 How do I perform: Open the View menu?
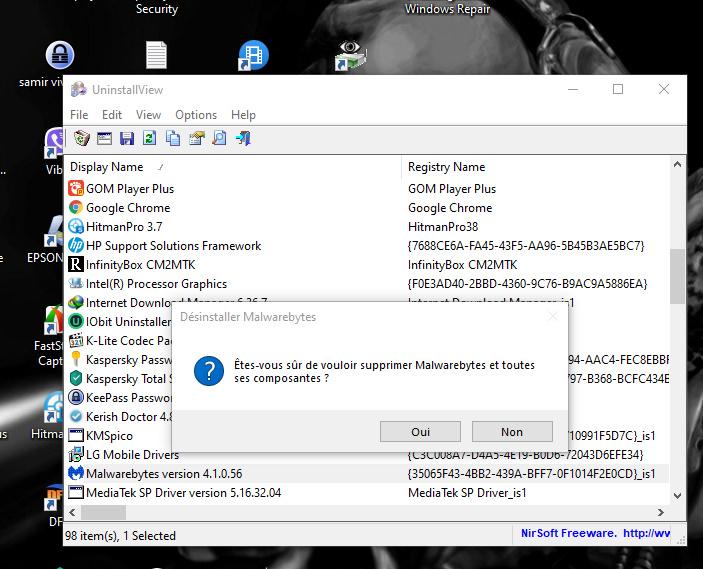coord(148,115)
